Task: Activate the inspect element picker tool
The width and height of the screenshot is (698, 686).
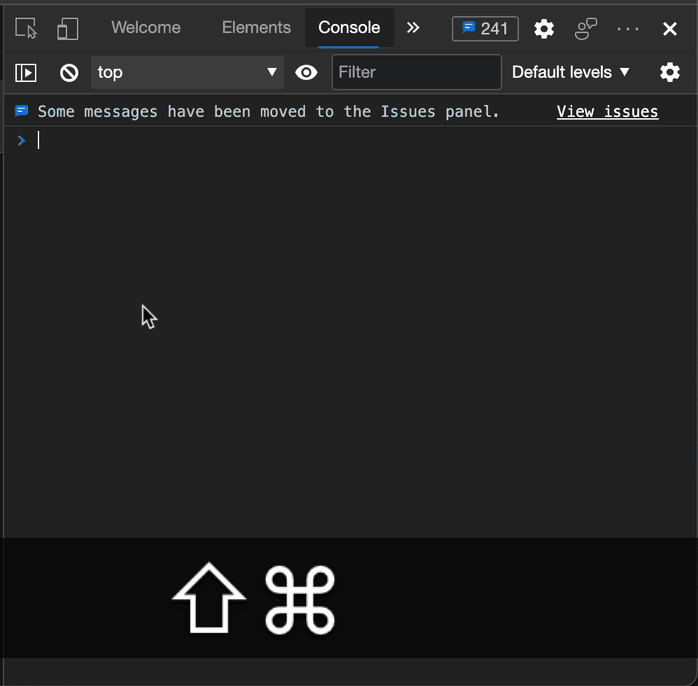Action: pyautogui.click(x=26, y=28)
